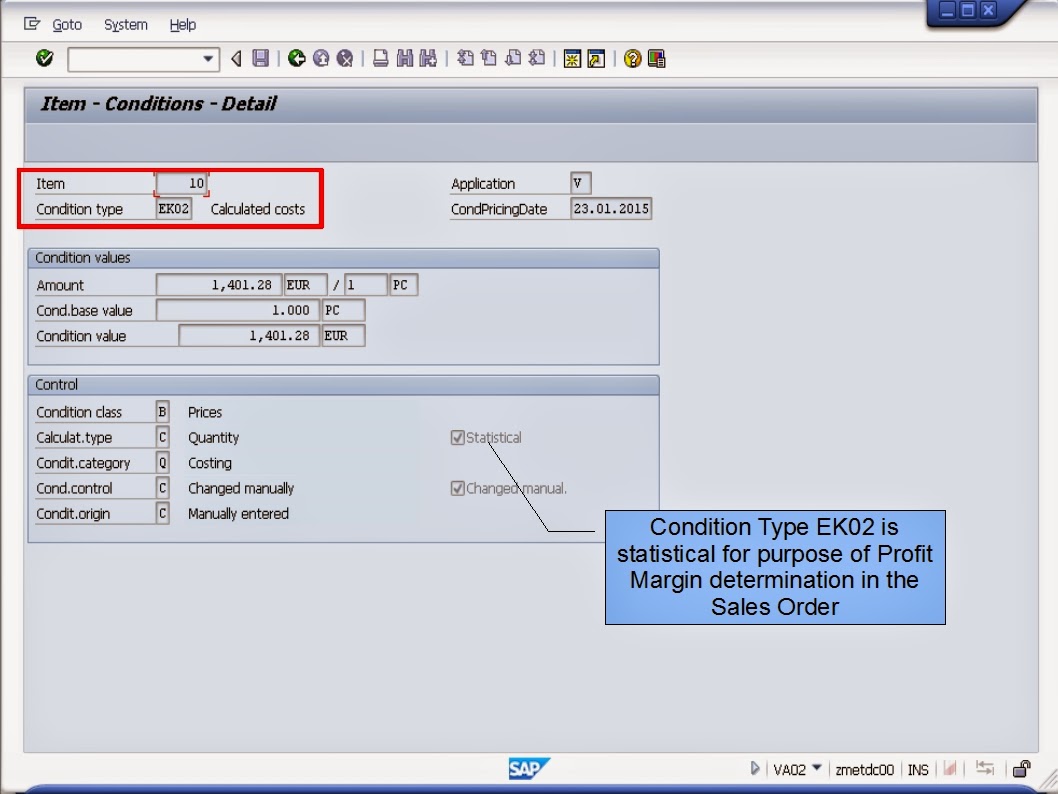Open the command field dropdown
The height and width of the screenshot is (794, 1058).
click(x=207, y=58)
